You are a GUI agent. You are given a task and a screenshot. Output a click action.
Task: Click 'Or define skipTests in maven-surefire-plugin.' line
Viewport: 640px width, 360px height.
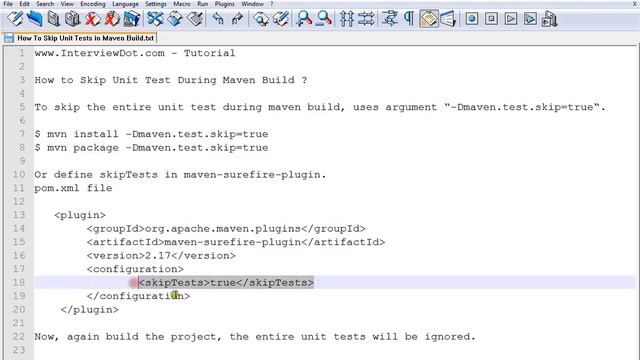[x=180, y=175]
